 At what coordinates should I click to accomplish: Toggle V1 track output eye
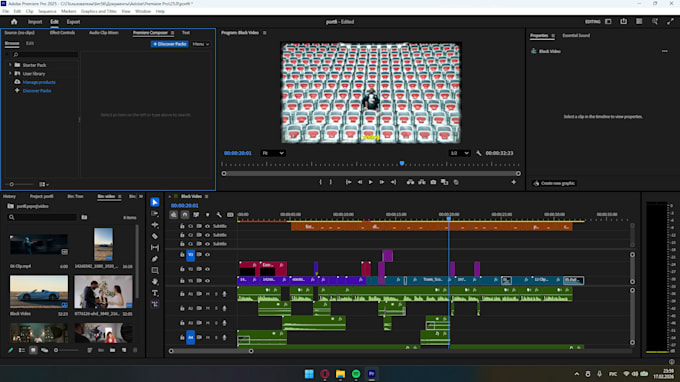pyautogui.click(x=207, y=281)
